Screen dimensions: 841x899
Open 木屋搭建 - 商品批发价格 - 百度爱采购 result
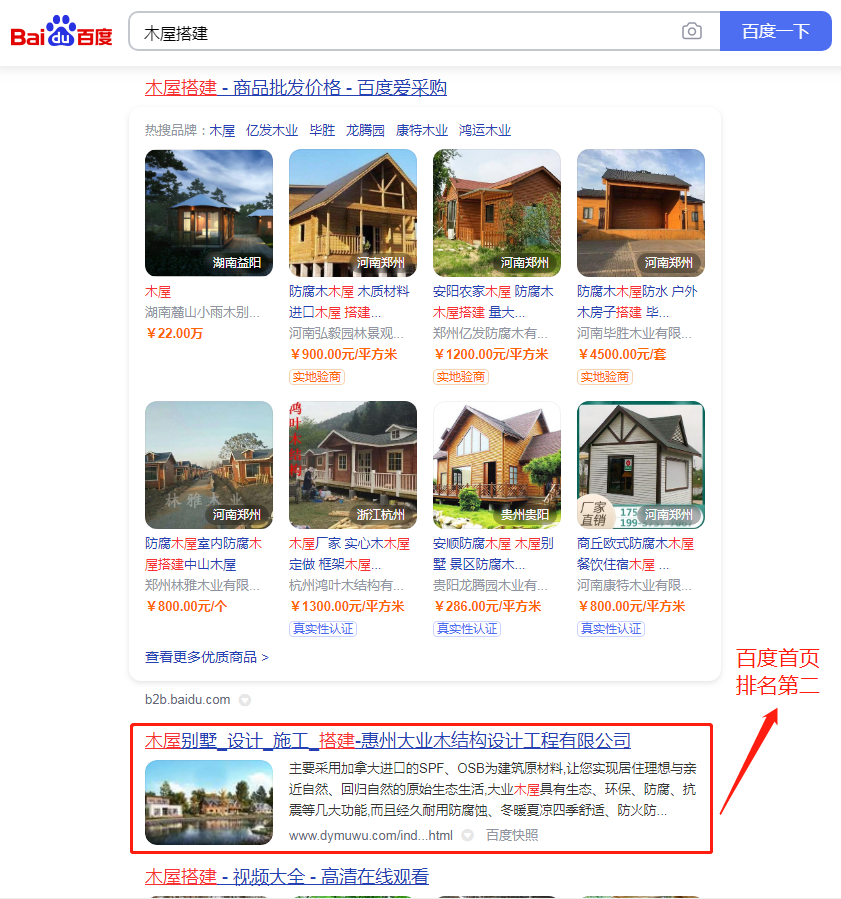point(296,88)
